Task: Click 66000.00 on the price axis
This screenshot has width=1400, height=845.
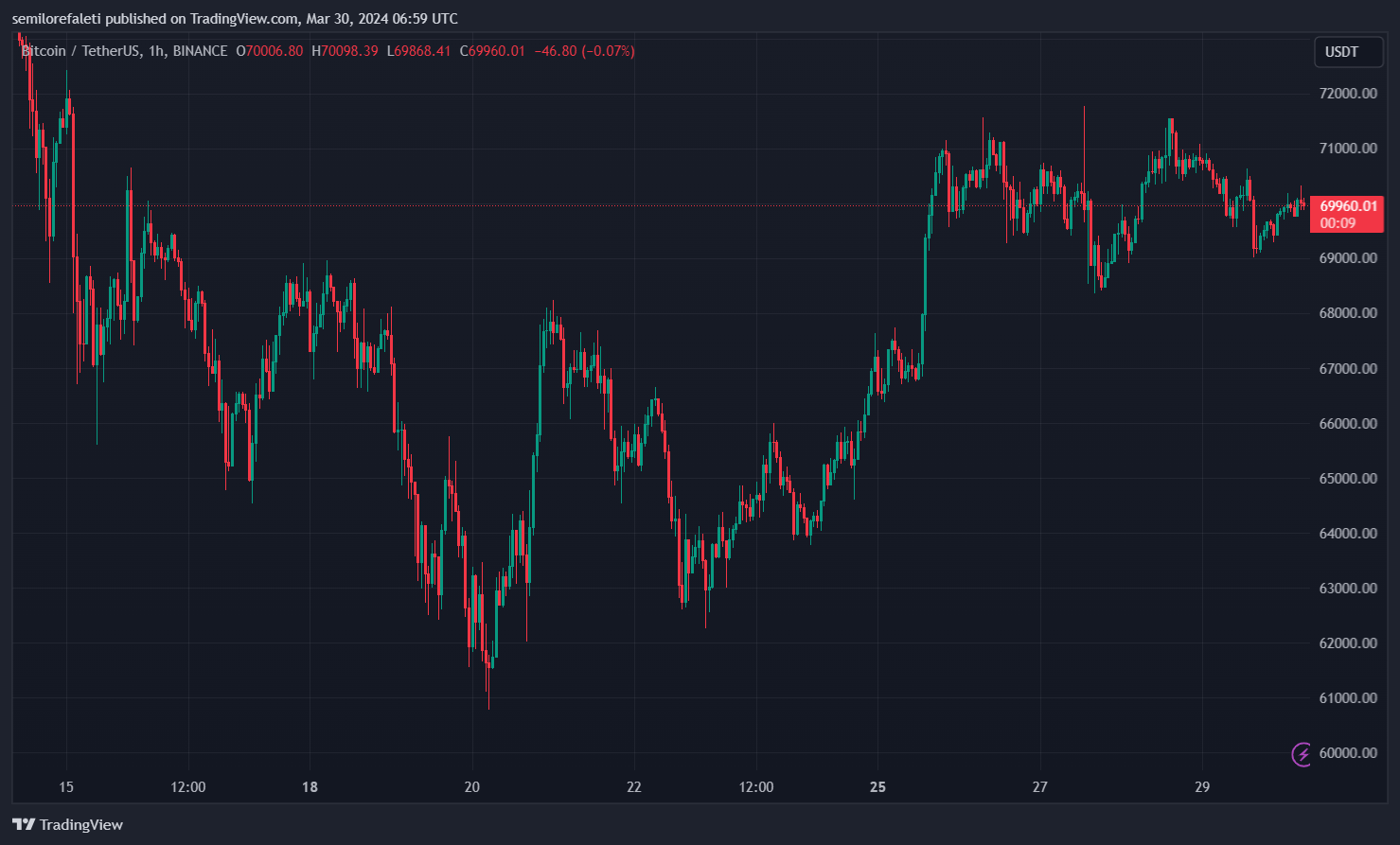Action: [1348, 423]
